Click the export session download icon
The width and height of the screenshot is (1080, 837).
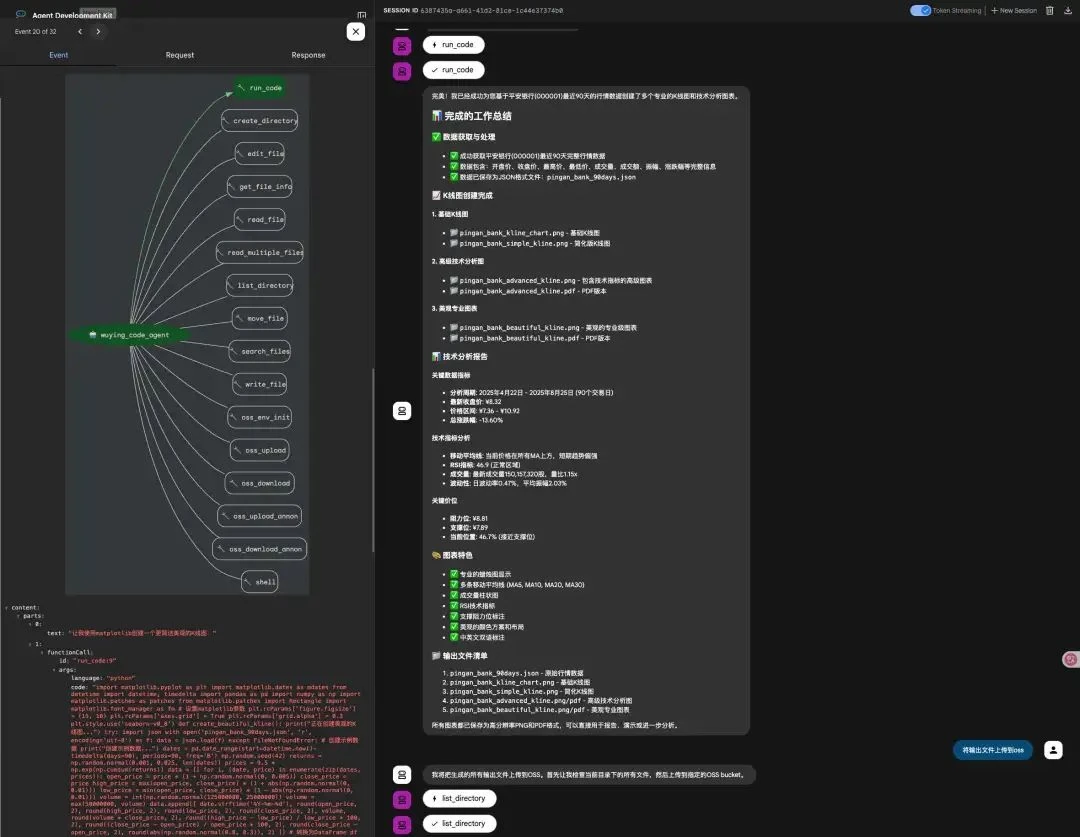click(x=1068, y=11)
